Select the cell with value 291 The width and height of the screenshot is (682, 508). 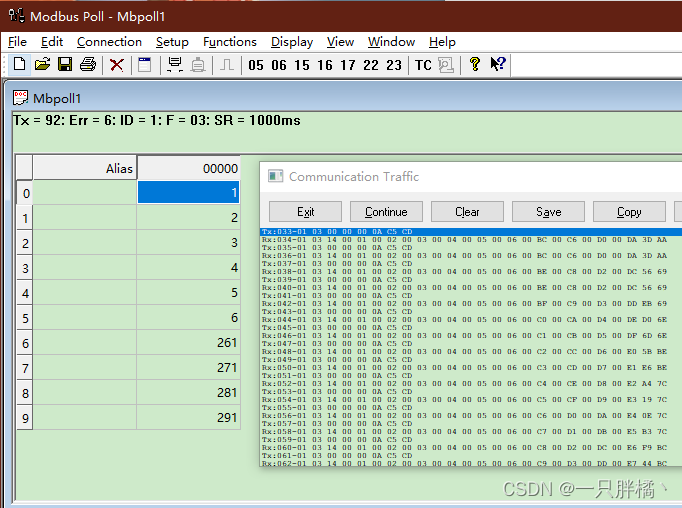188,418
